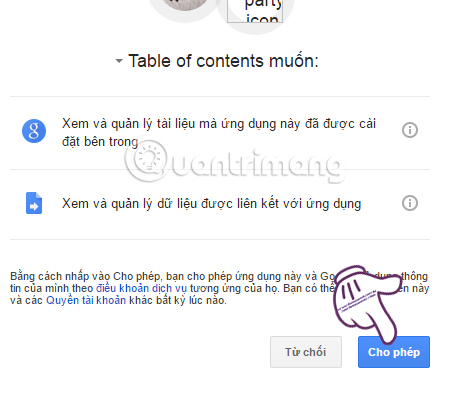Click the user profile picture at top
The width and height of the screenshot is (450, 393).
pyautogui.click(x=184, y=5)
